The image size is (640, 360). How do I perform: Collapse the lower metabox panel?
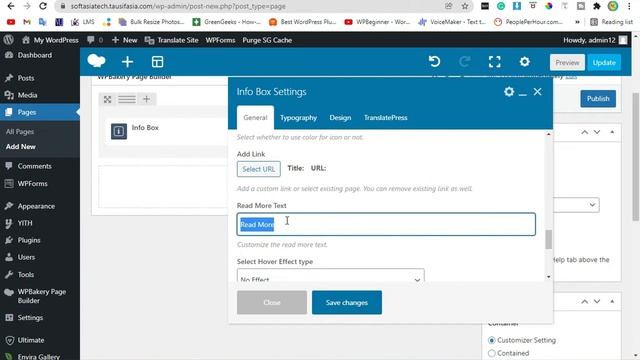coord(612,302)
